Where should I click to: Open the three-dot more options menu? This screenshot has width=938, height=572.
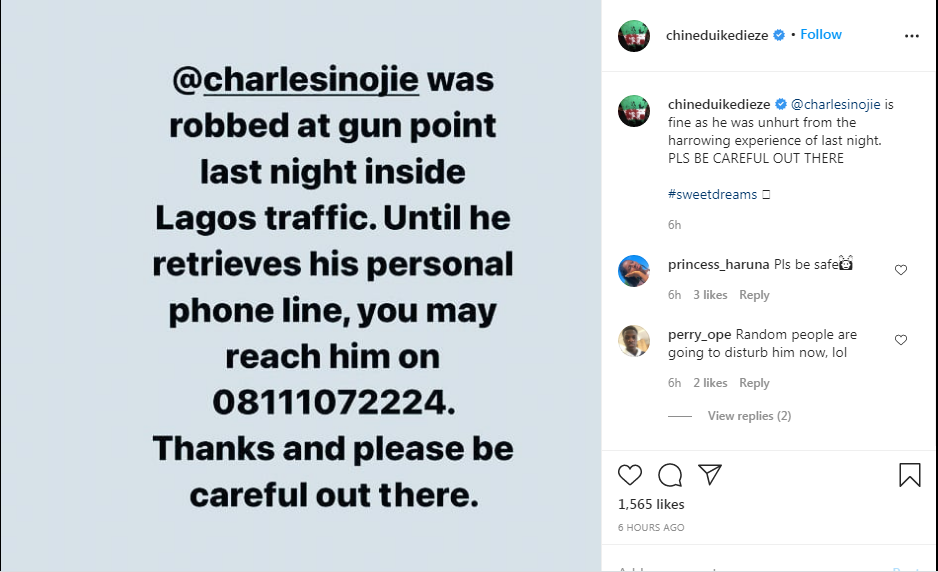tap(911, 36)
